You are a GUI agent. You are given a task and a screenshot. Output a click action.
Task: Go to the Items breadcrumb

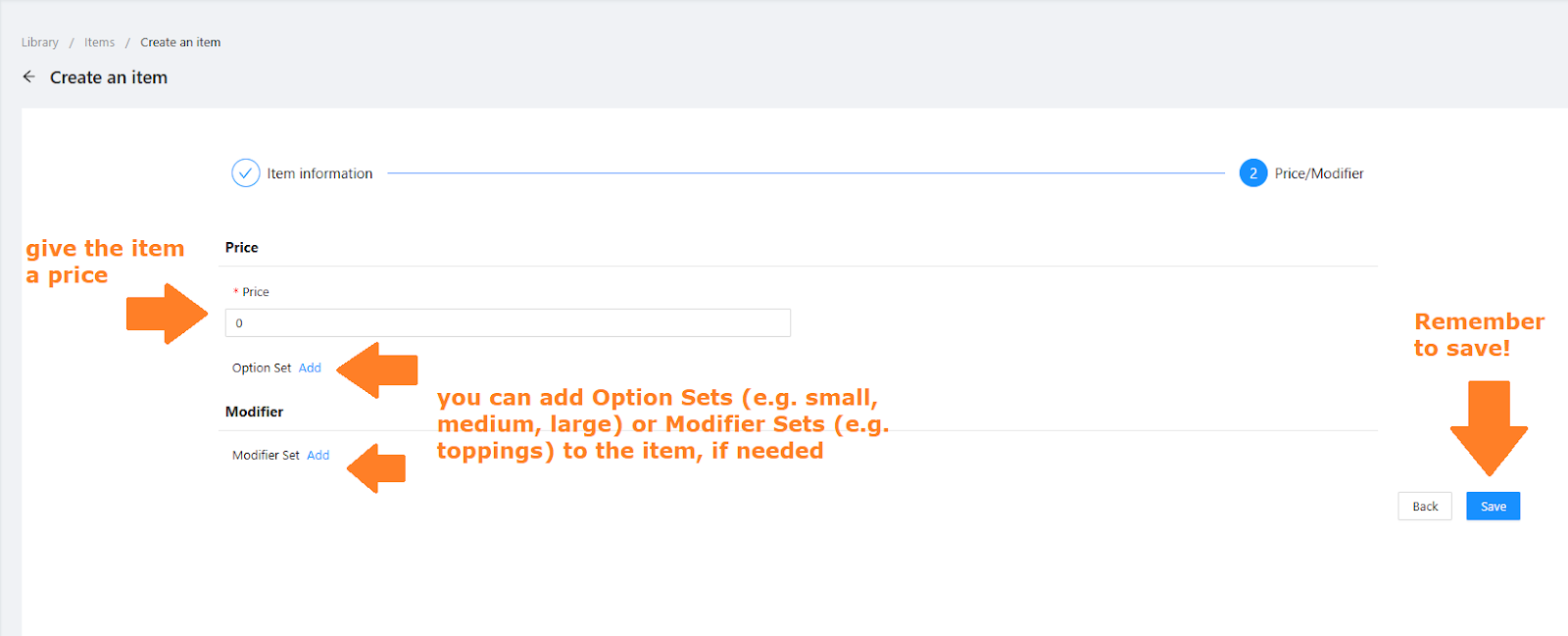99,42
